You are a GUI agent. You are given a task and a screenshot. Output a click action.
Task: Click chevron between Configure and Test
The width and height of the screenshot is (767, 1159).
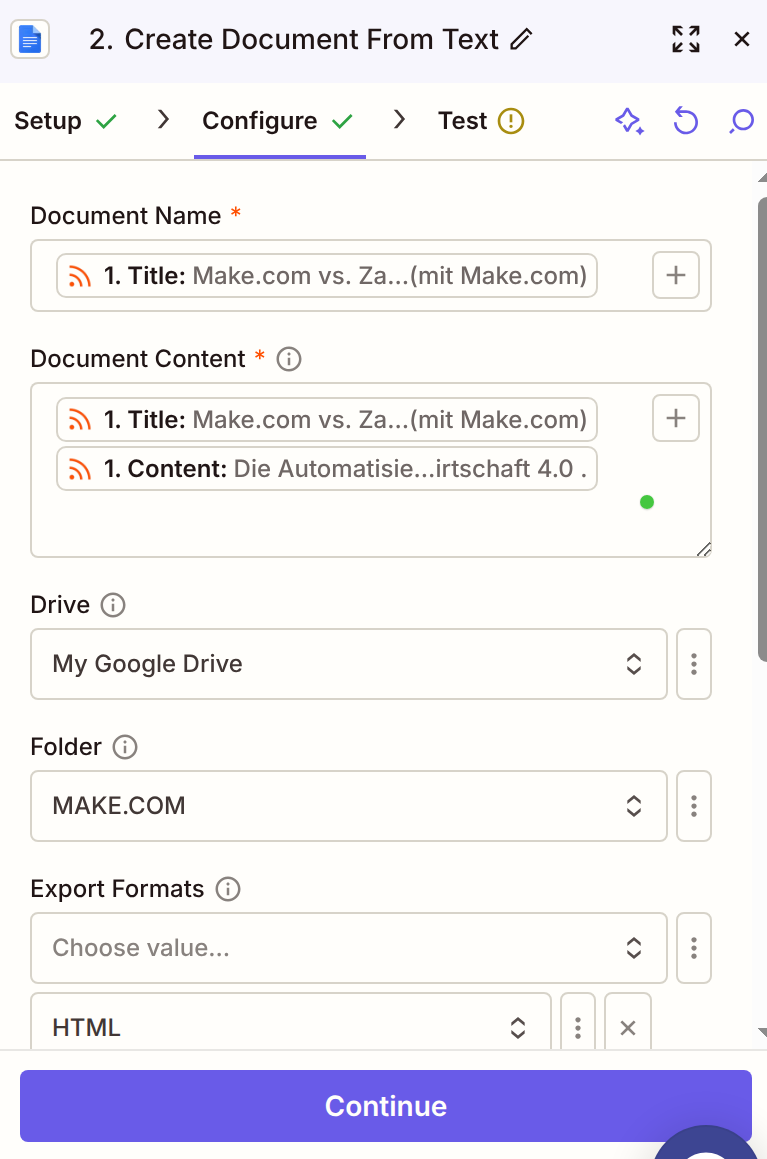coord(399,119)
